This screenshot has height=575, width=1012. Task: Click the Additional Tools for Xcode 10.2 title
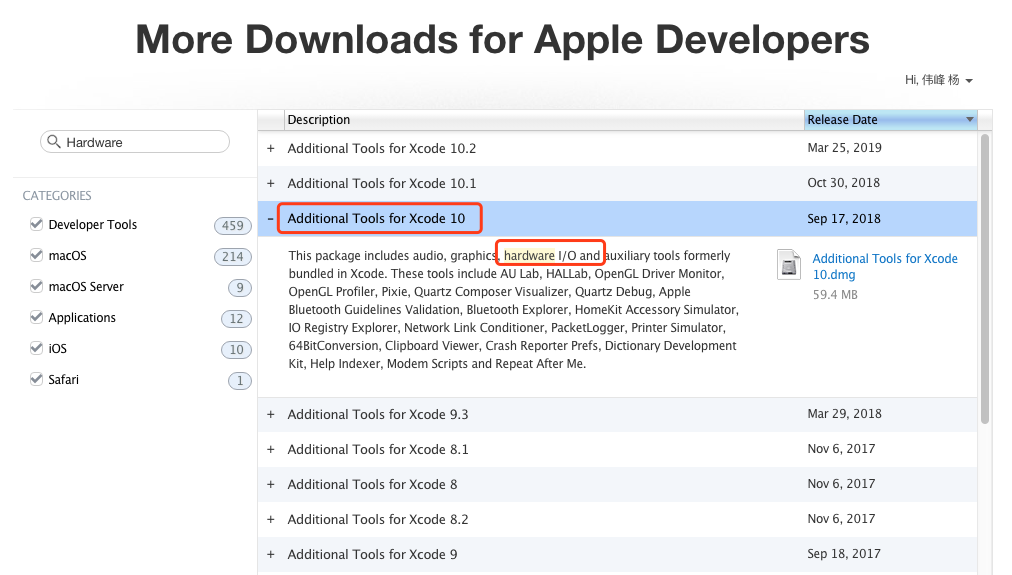(381, 148)
